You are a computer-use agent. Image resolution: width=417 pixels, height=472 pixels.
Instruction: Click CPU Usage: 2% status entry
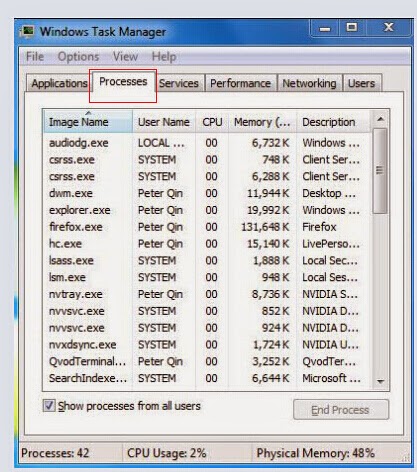point(167,453)
